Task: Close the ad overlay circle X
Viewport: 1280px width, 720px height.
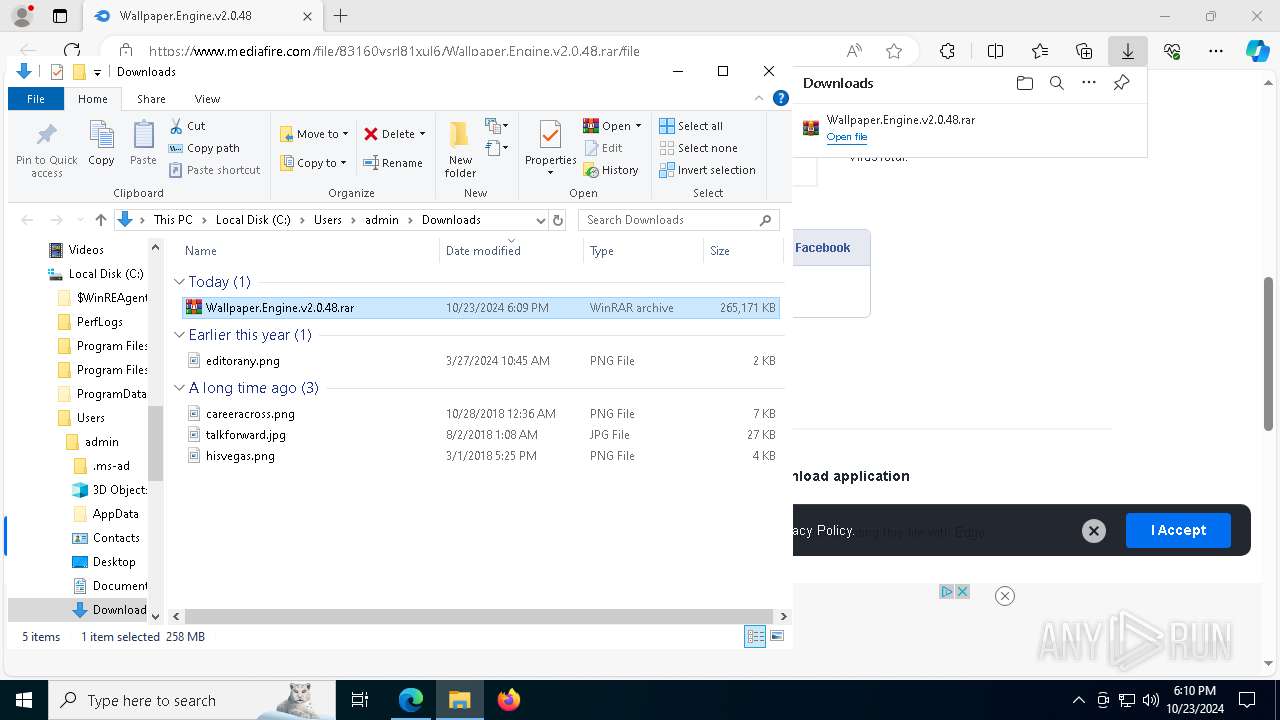Action: tap(1005, 596)
